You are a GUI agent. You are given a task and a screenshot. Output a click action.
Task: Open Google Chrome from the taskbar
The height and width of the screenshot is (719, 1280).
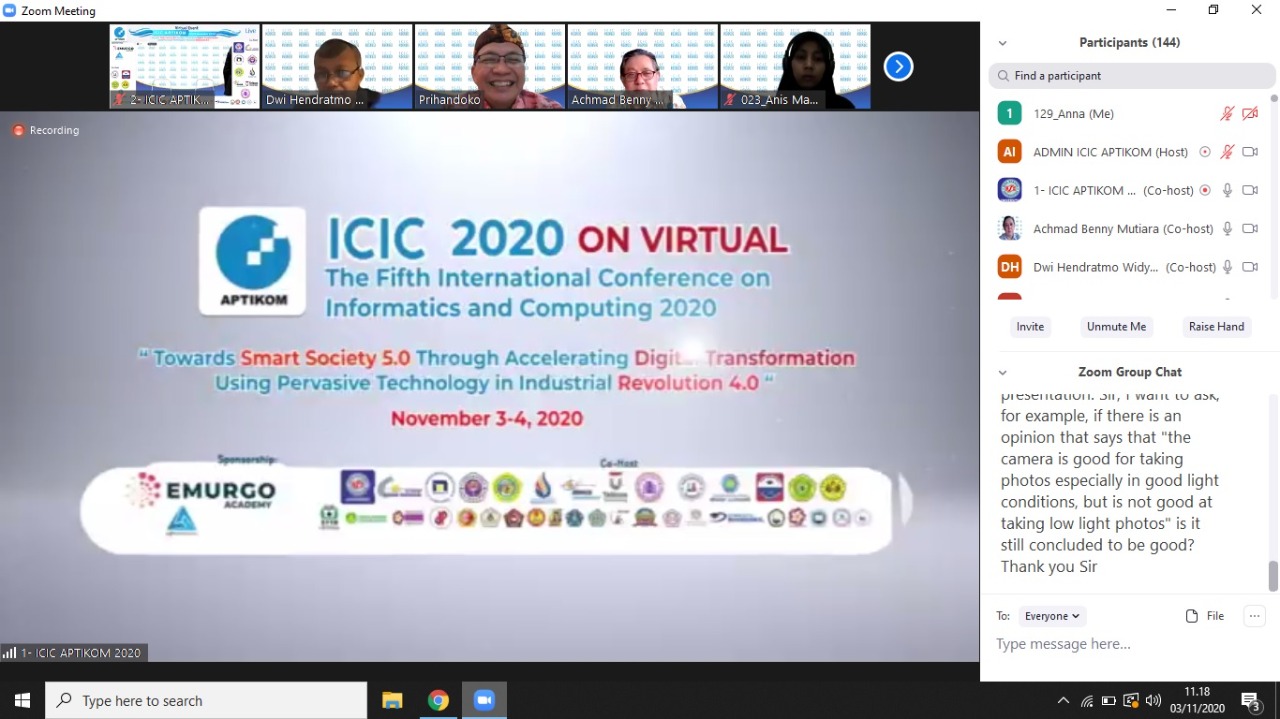pos(438,700)
